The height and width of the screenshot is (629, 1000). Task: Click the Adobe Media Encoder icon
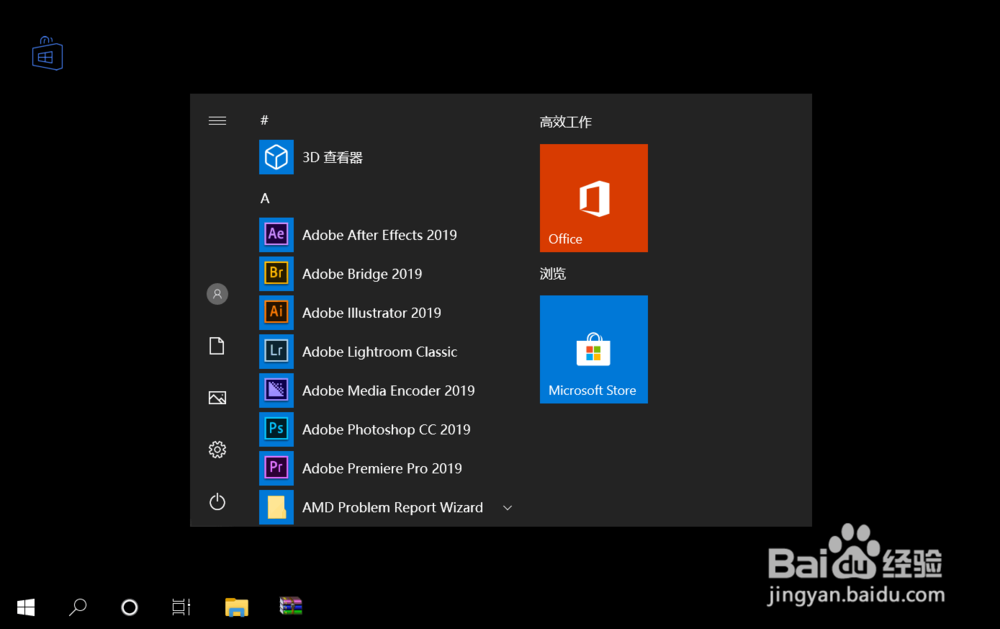coord(276,390)
